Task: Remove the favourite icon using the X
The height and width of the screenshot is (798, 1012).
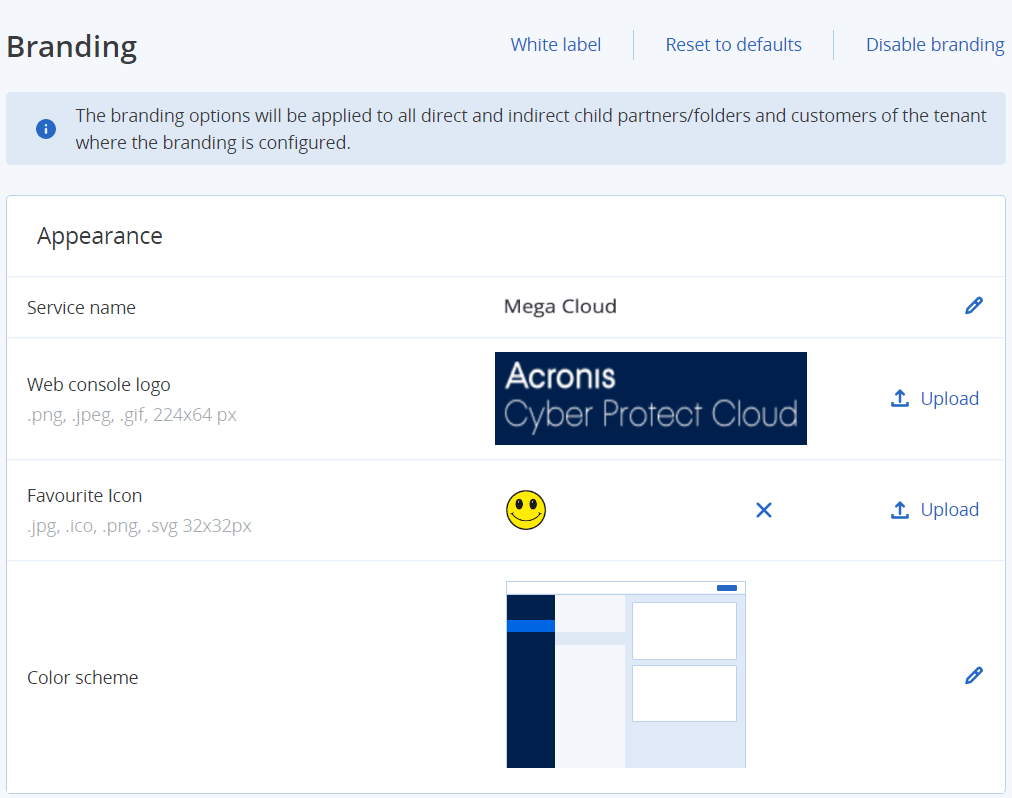Action: tap(764, 510)
